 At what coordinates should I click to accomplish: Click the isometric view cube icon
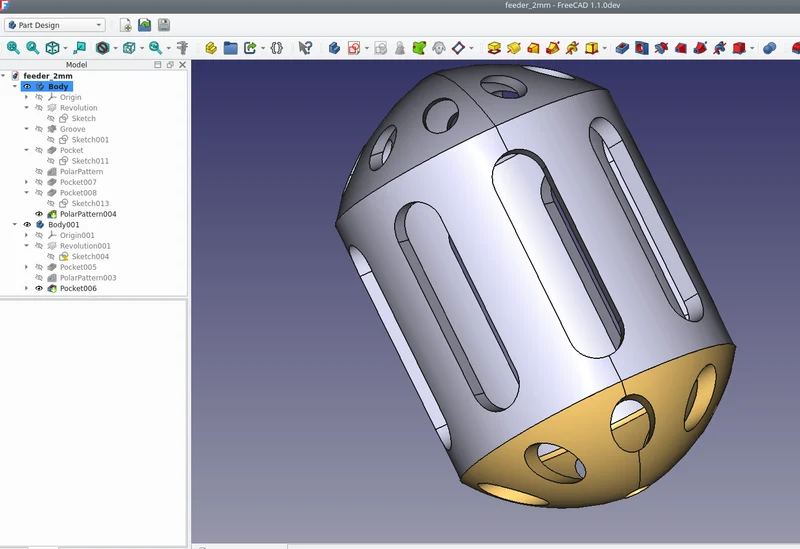coord(53,48)
